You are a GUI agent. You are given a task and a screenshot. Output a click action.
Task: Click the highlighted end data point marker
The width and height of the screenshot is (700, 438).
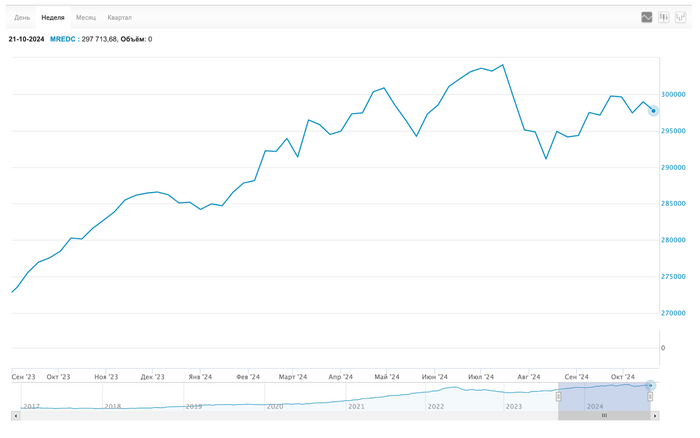(x=653, y=111)
